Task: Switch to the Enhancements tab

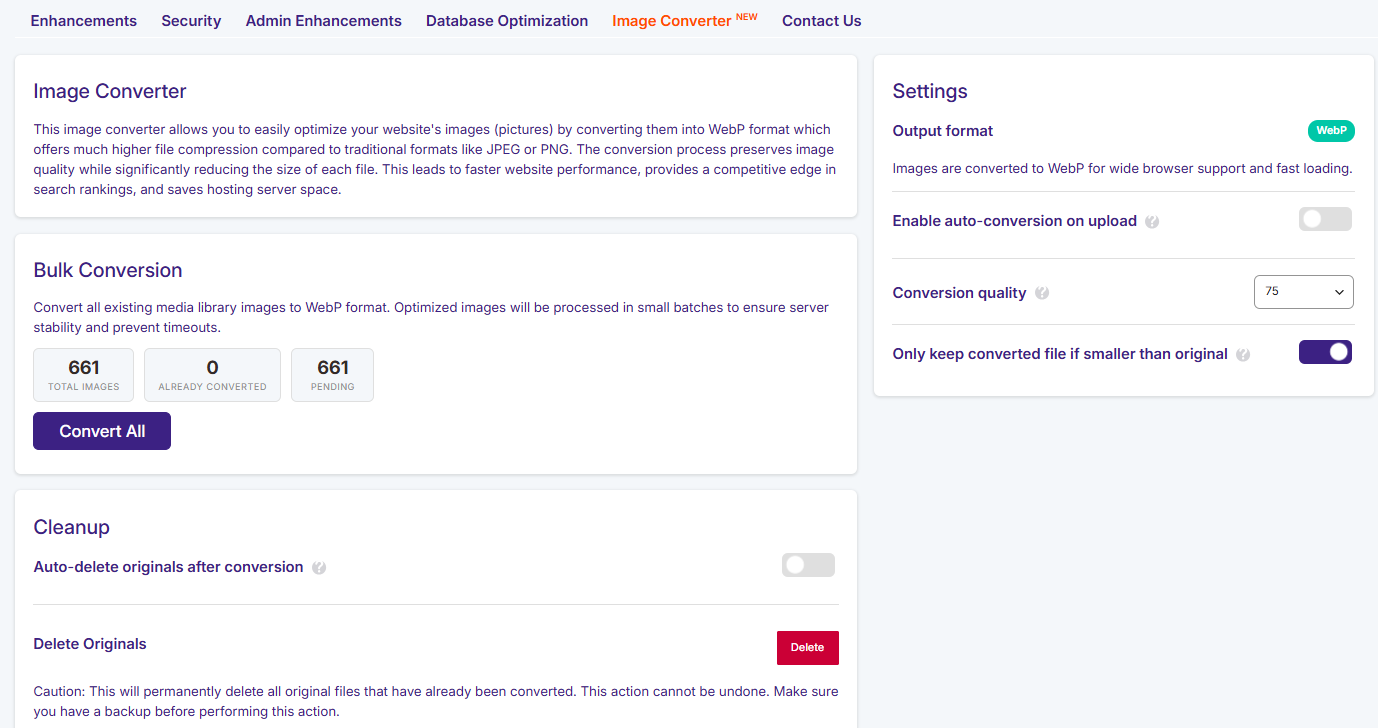Action: click(x=84, y=20)
